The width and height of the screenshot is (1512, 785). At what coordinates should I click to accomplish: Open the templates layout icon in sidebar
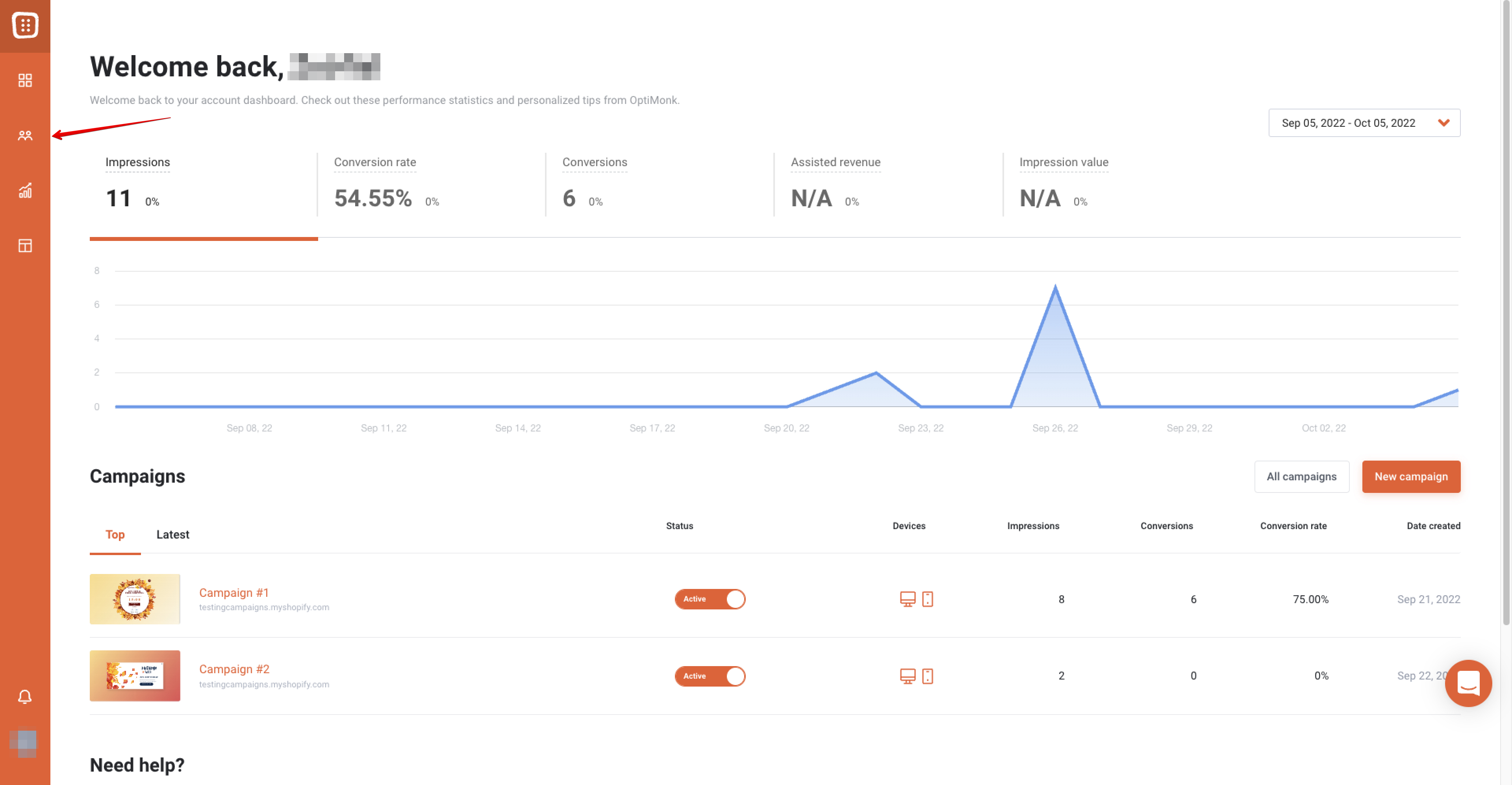tap(25, 246)
